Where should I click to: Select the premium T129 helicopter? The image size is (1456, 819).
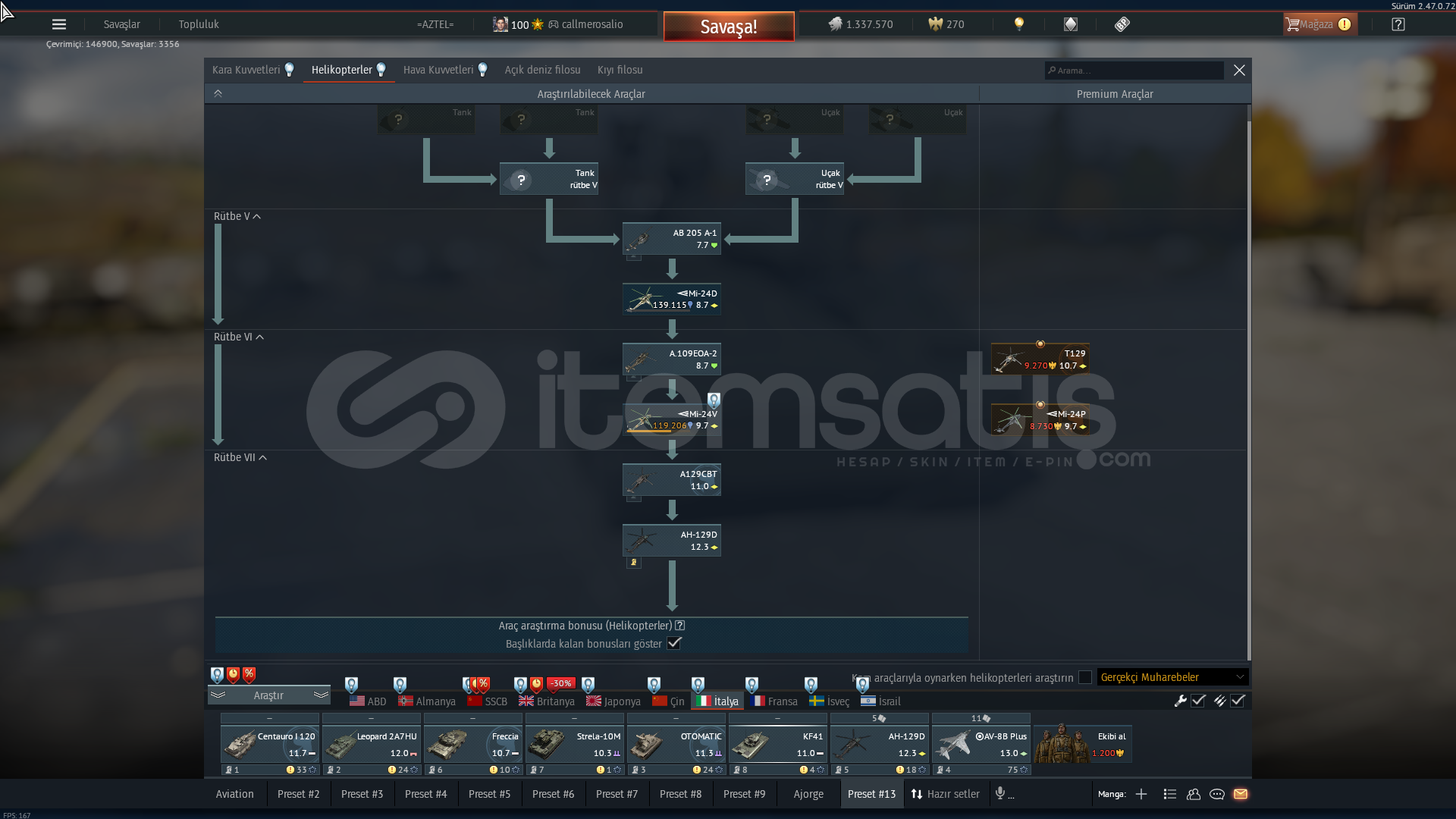tap(1040, 359)
